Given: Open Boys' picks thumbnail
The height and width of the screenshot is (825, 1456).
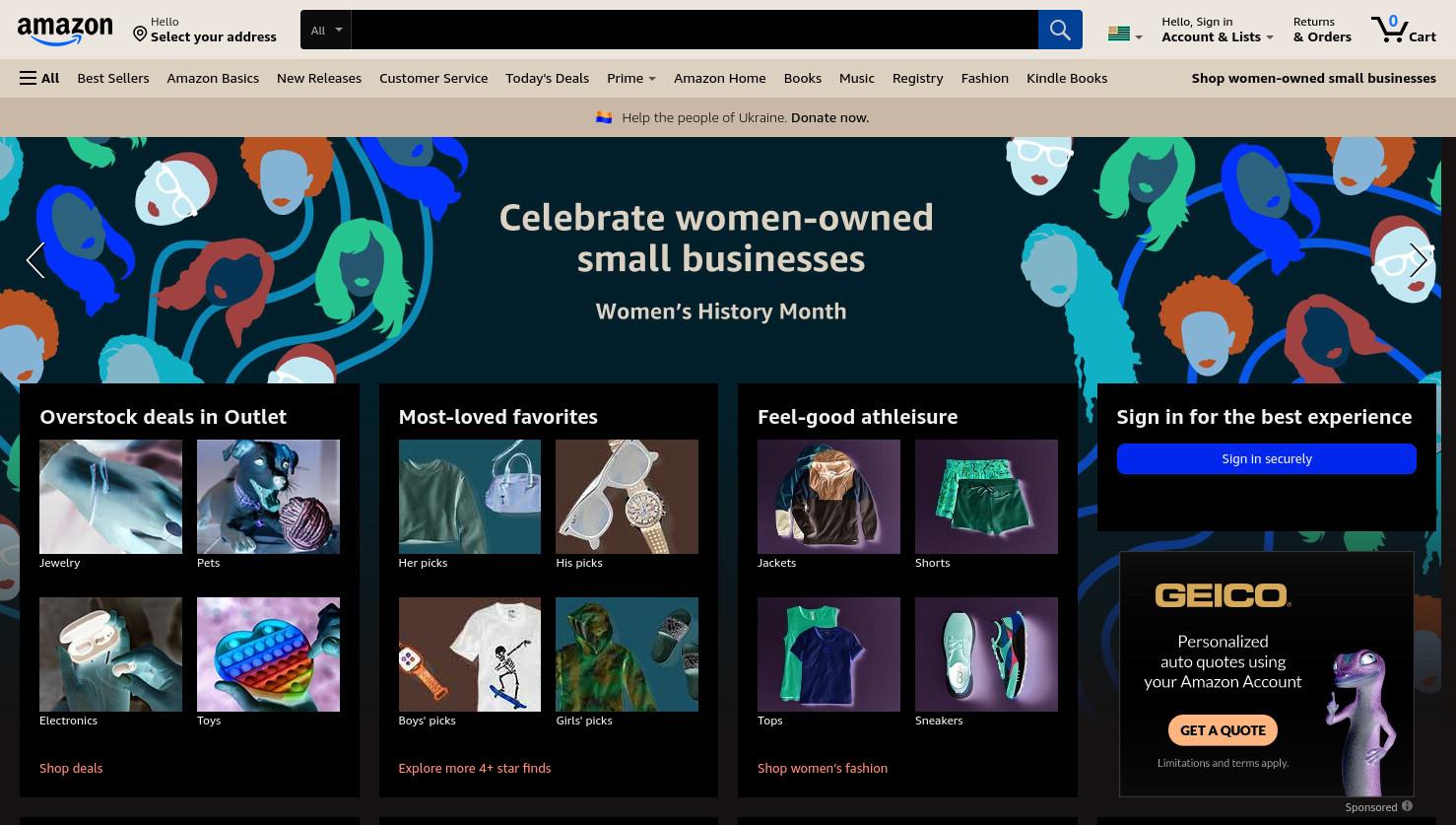Looking at the screenshot, I should pyautogui.click(x=469, y=654).
